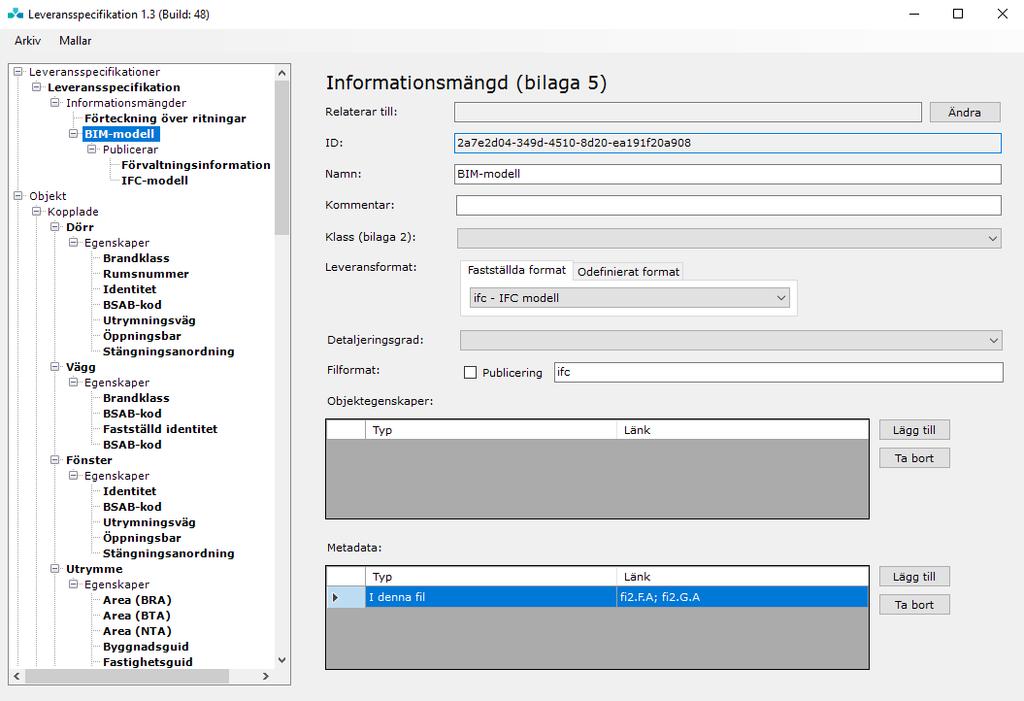Click the ID input field
This screenshot has width=1024, height=701.
coord(728,143)
